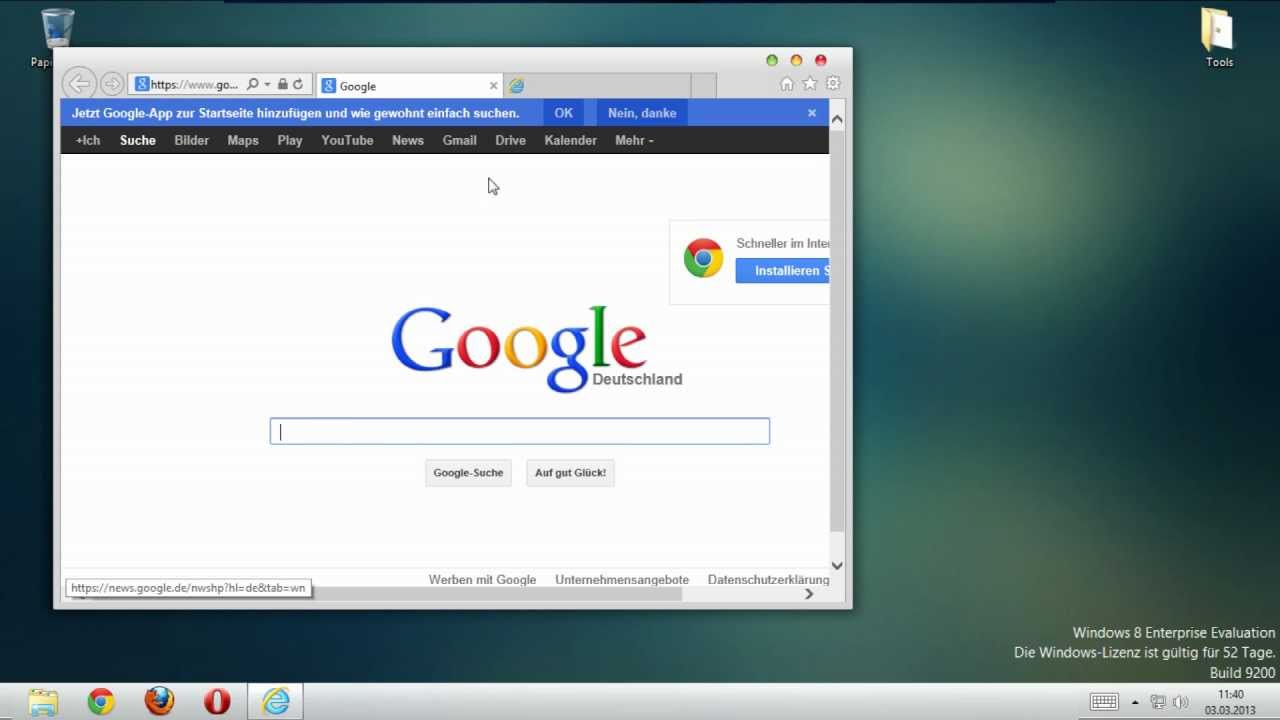1280x720 pixels.
Task: Open Maps in Google bar
Action: 243,140
